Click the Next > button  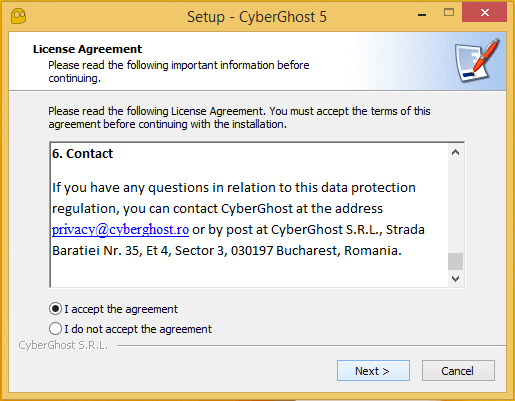pos(373,370)
